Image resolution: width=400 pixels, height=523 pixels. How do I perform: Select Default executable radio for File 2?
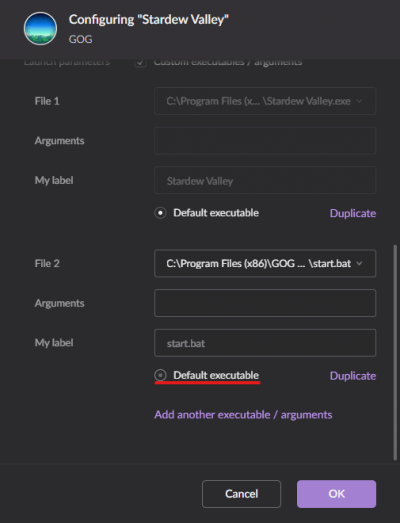pyautogui.click(x=160, y=375)
